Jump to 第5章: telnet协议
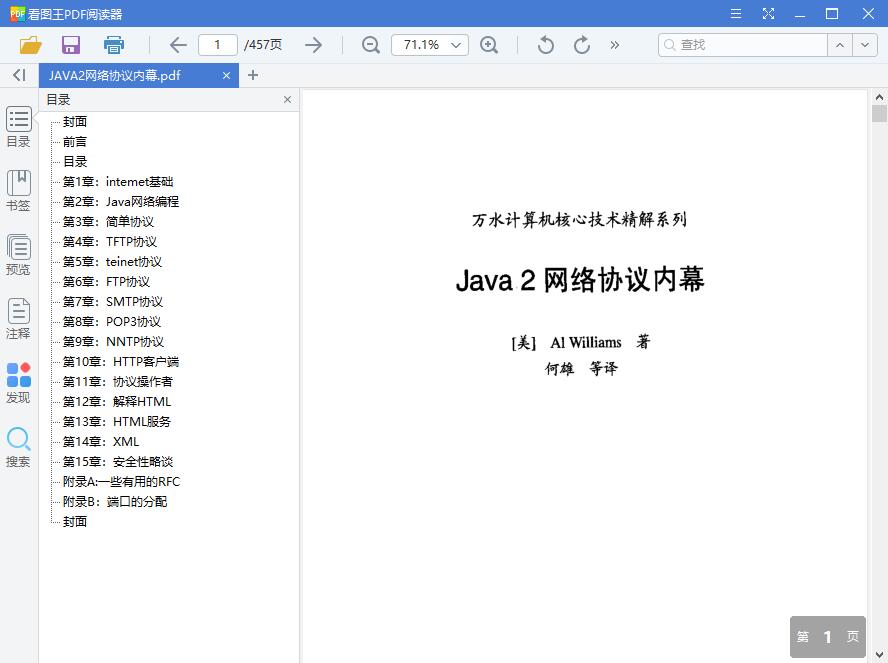Image resolution: width=888 pixels, height=663 pixels. pos(112,262)
